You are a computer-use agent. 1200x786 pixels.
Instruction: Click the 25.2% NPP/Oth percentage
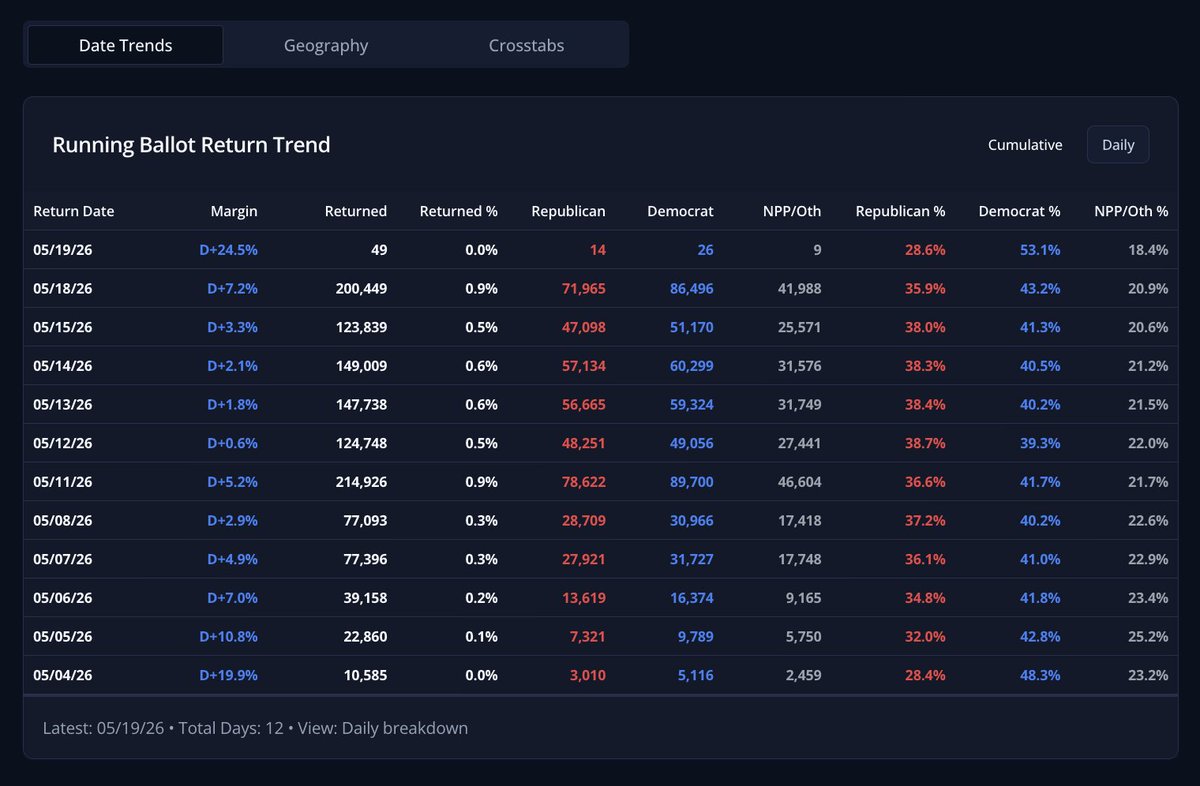1148,636
